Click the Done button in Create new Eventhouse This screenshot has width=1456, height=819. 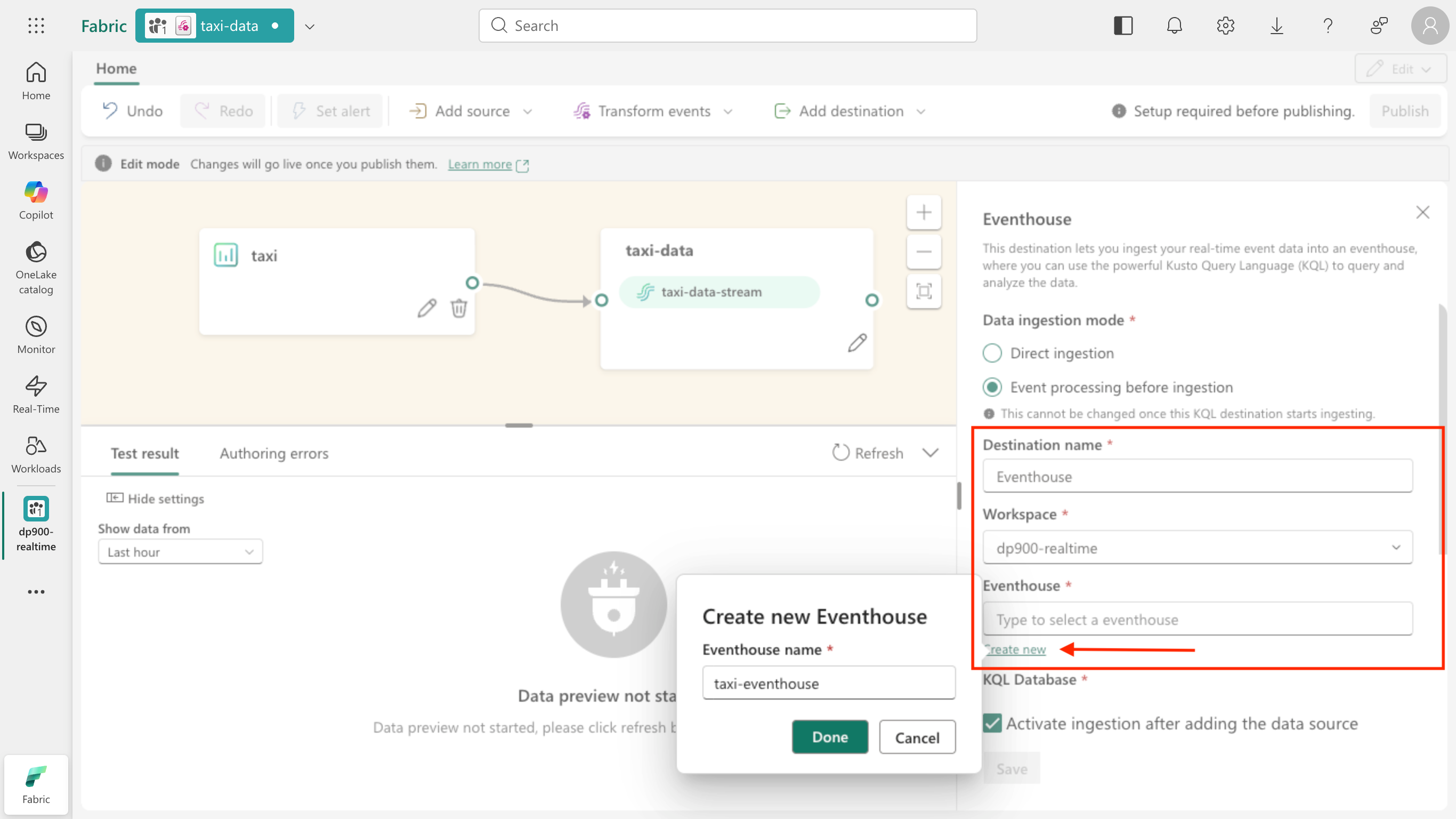click(829, 736)
